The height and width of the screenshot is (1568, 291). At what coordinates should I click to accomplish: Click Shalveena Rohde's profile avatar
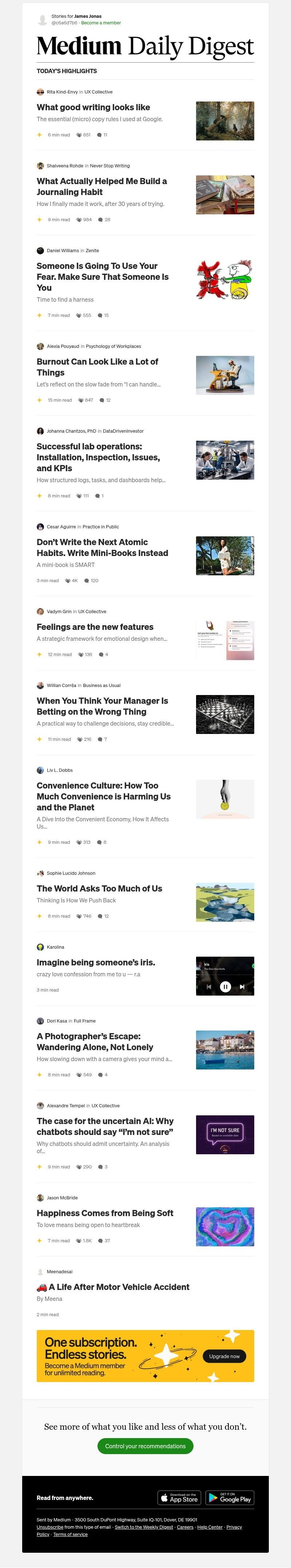pos(40,166)
